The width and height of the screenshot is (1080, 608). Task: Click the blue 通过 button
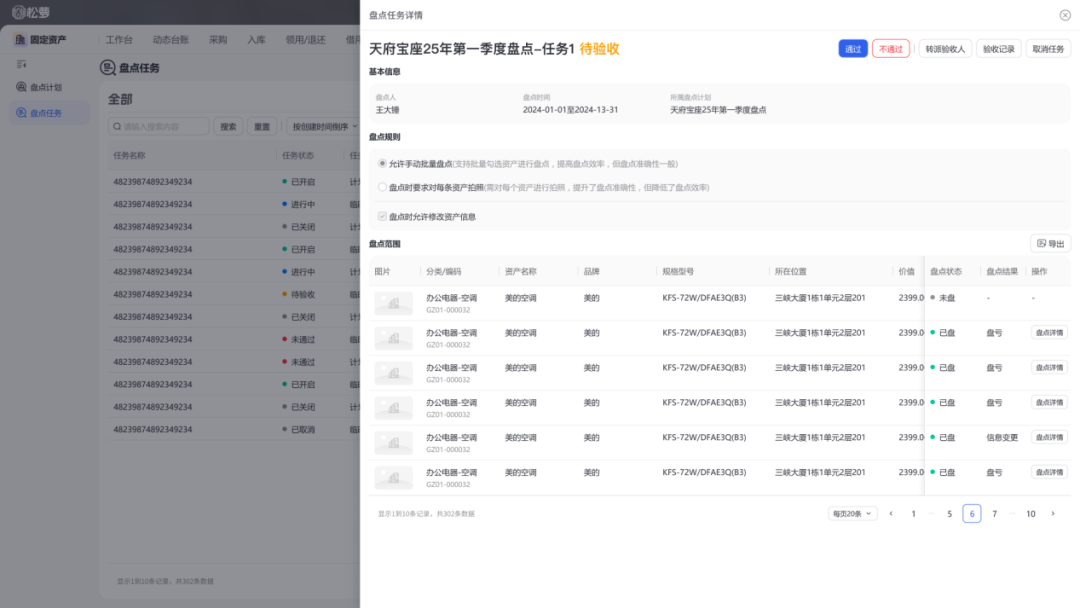click(x=852, y=48)
